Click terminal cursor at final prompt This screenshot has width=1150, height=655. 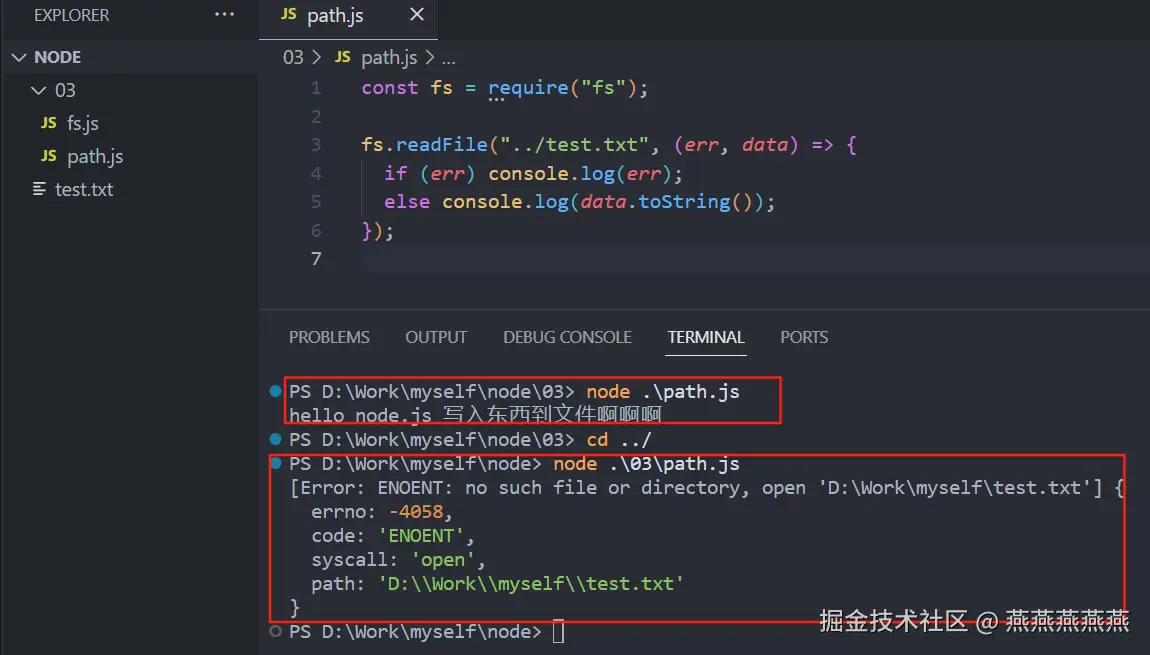pos(558,632)
